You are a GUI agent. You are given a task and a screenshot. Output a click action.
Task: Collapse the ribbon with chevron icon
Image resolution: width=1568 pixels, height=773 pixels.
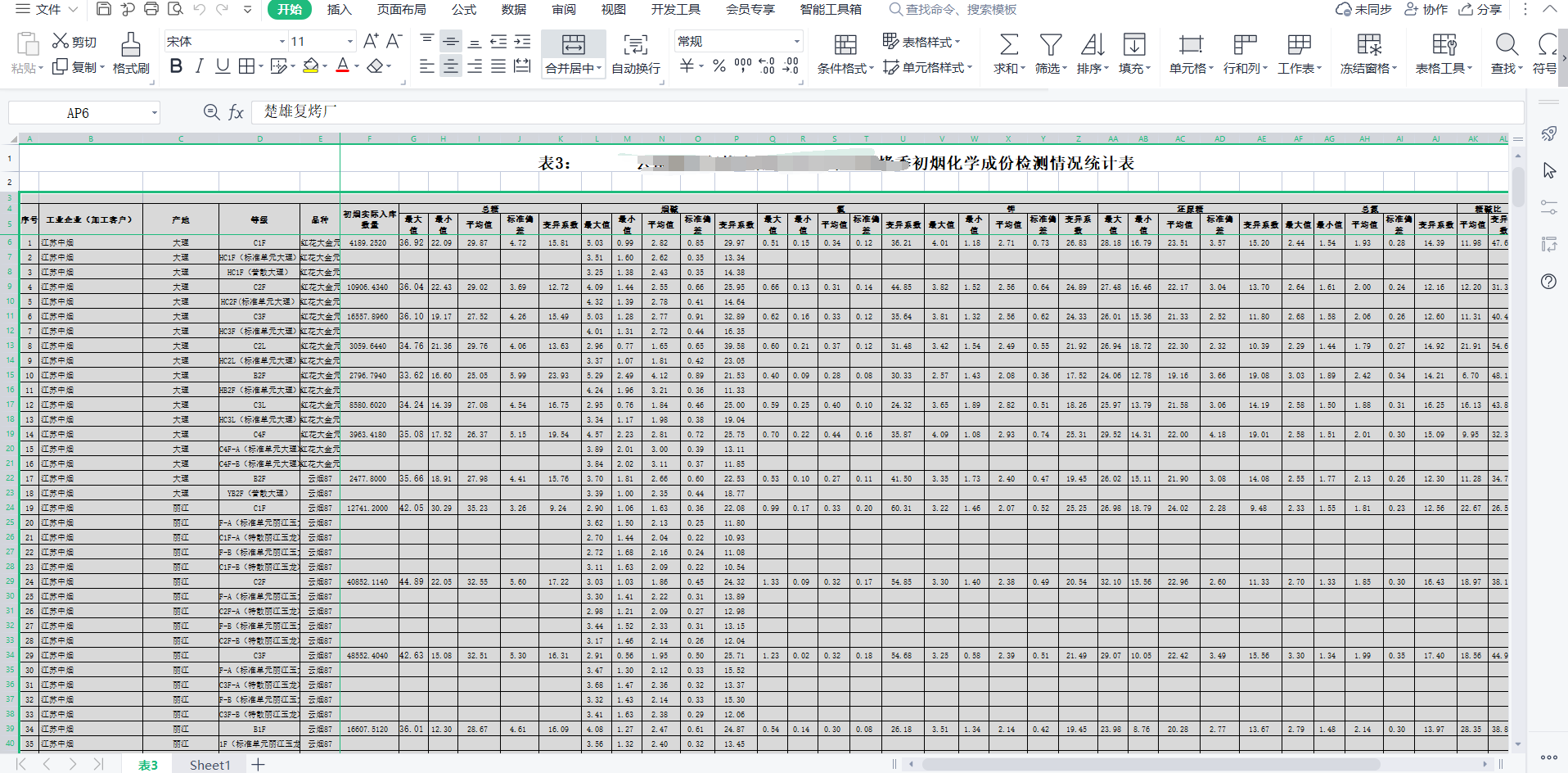(1550, 9)
